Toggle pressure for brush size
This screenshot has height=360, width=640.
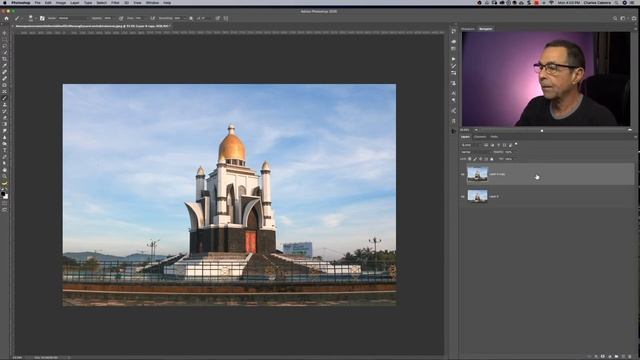point(218,18)
